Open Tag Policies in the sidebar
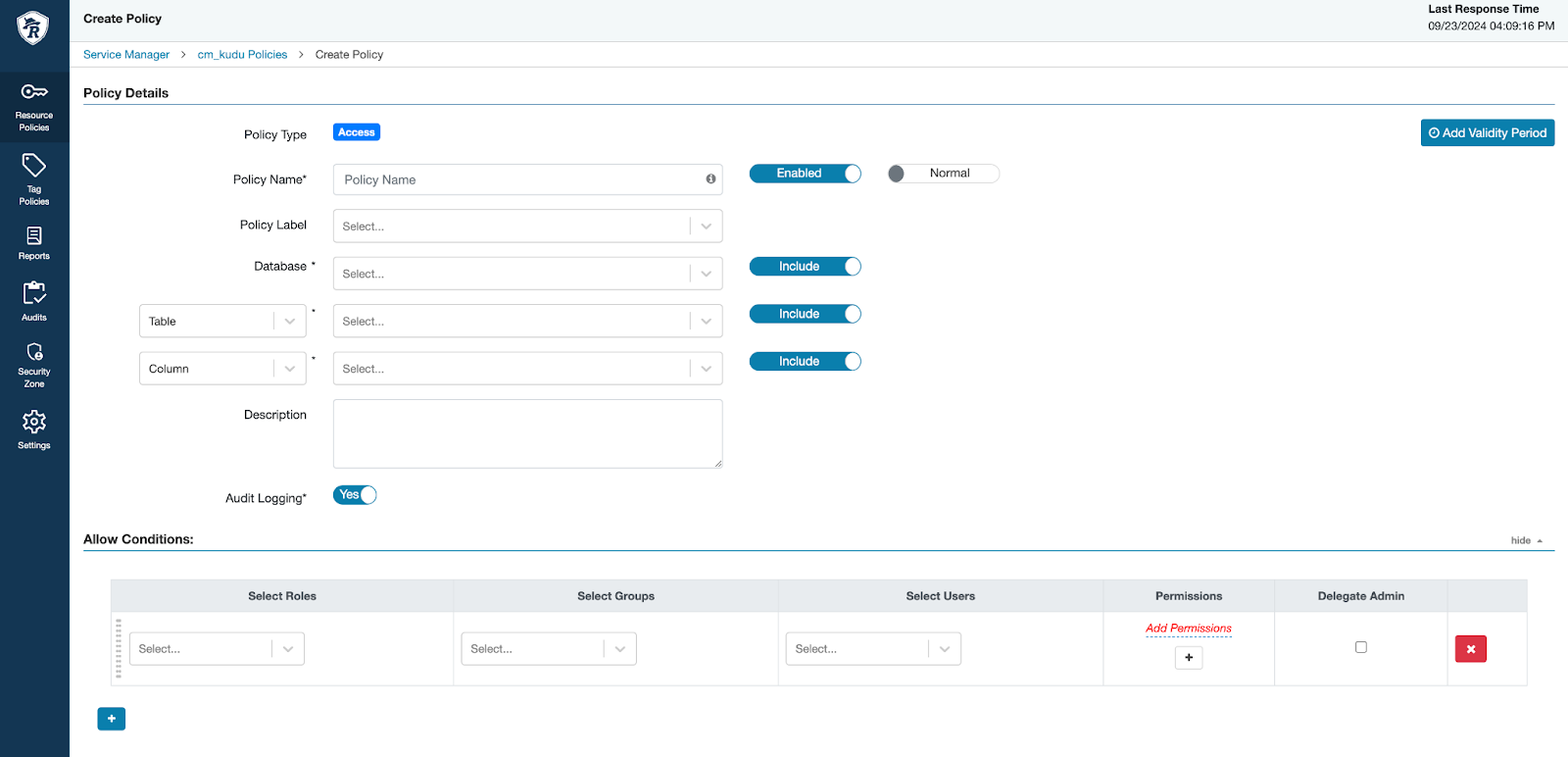The image size is (1568, 757). pyautogui.click(x=34, y=179)
